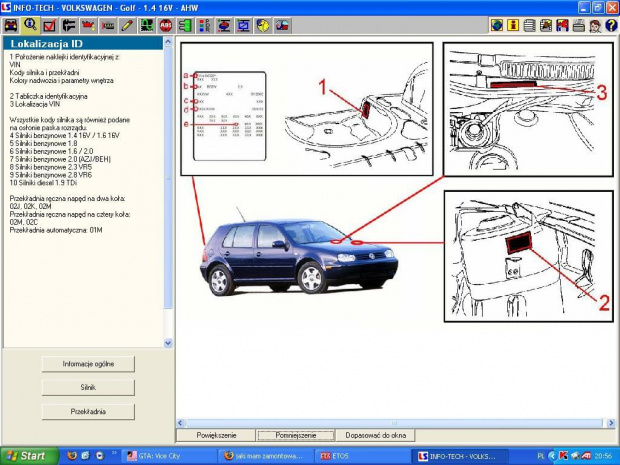Click the red and blue icon after the clock
The image size is (620, 465).
pyautogui.click(x=282, y=26)
